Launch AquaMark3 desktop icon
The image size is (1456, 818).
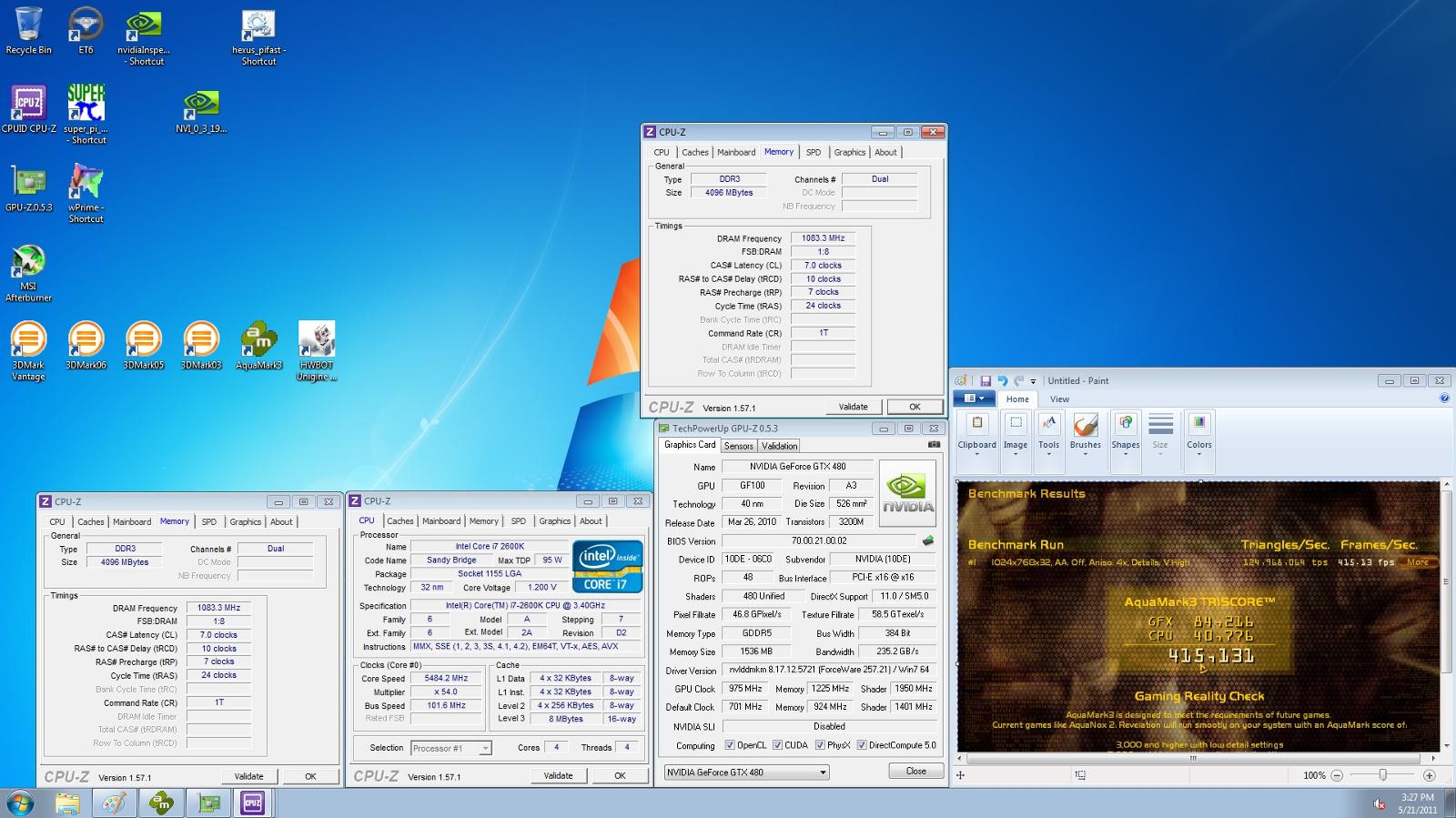pyautogui.click(x=258, y=346)
